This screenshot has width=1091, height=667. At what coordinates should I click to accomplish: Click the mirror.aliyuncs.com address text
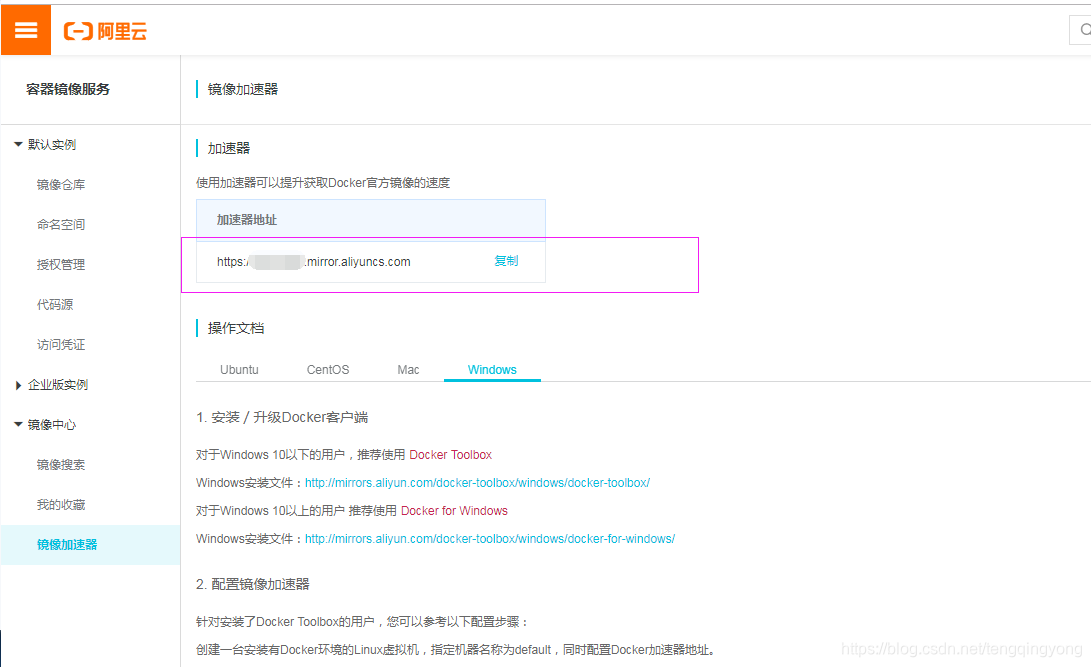[x=314, y=262]
